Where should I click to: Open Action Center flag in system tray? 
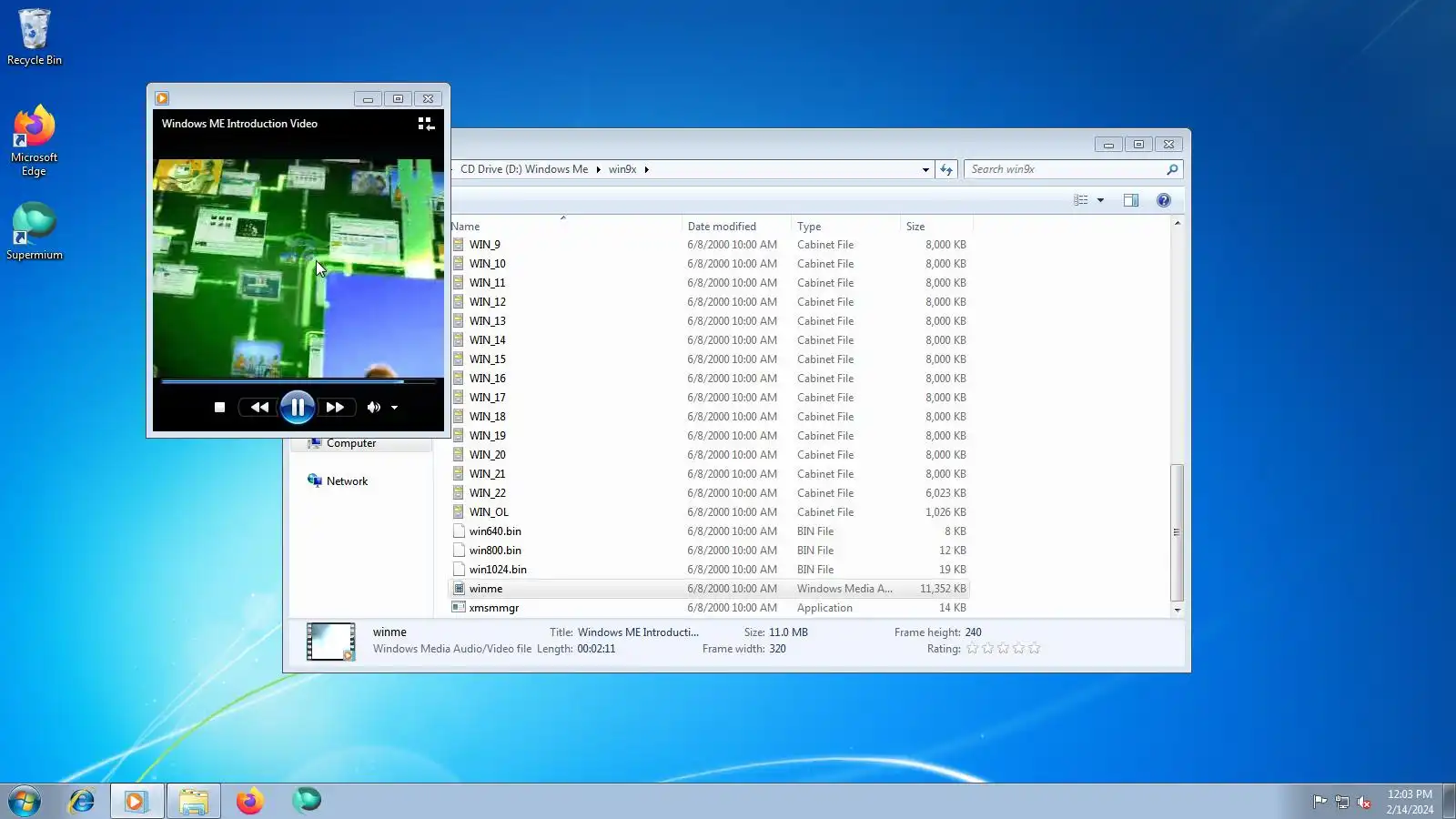tap(1319, 802)
